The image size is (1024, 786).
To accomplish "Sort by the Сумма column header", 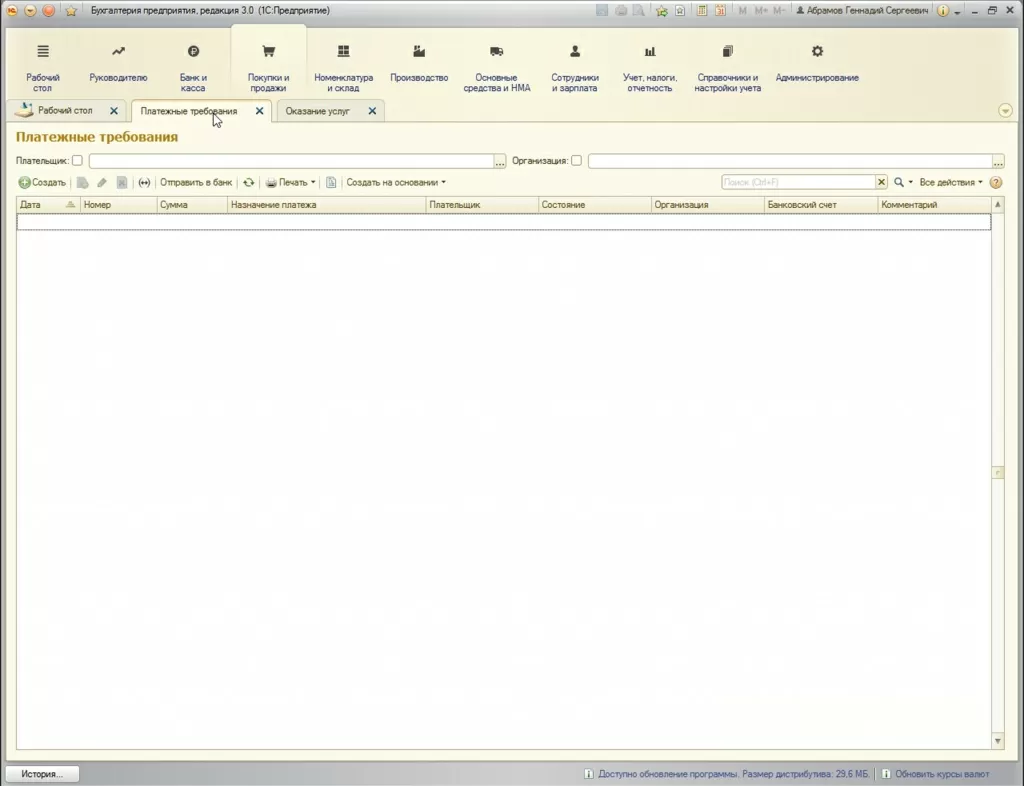I will coord(192,205).
